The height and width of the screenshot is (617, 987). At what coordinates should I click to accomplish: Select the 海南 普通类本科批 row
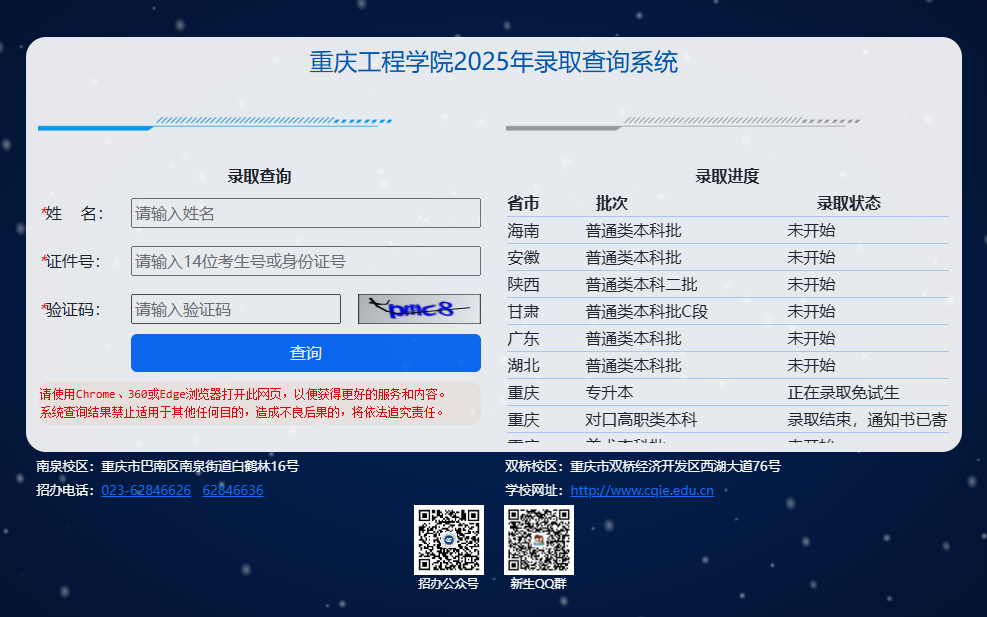728,230
